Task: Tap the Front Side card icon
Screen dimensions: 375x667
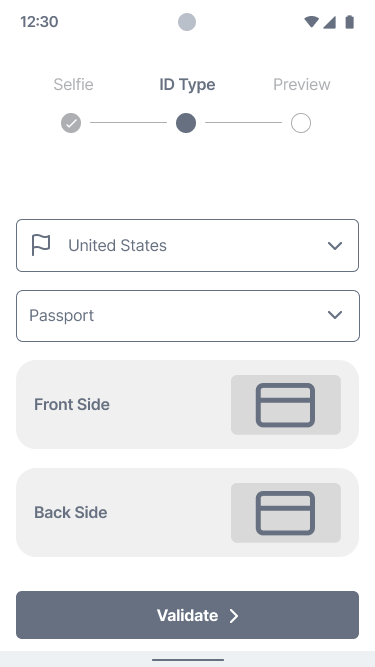Action: pyautogui.click(x=285, y=405)
